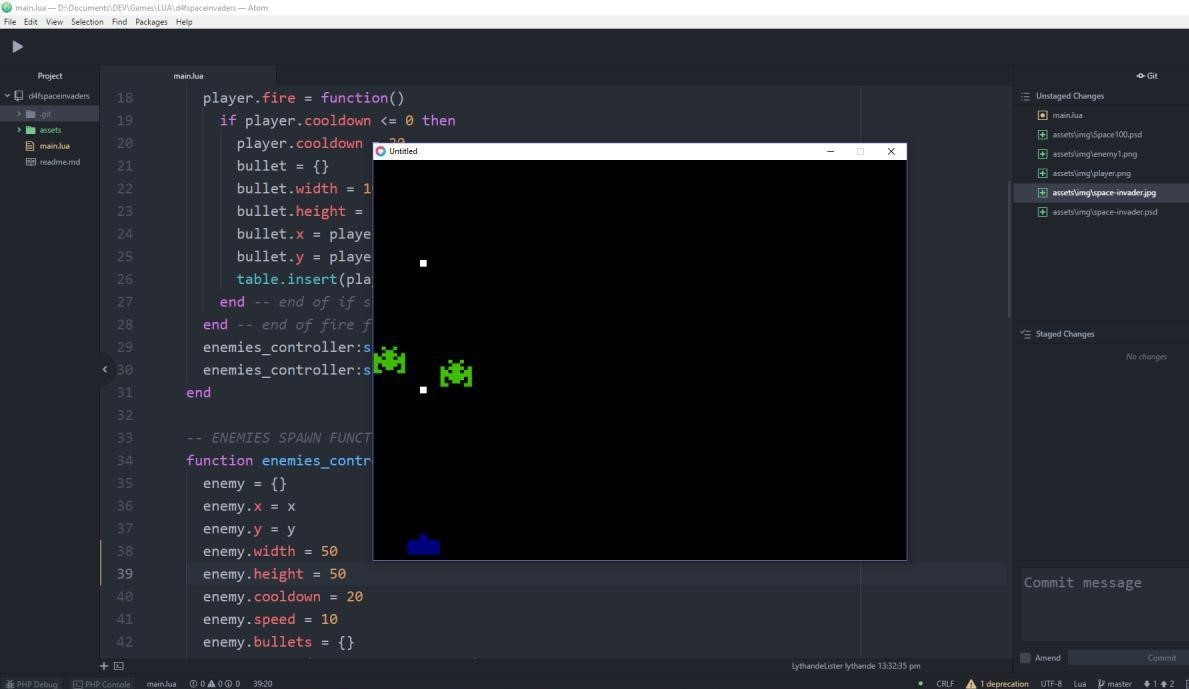
Task: Click line number 39 in gutter
Action: coord(124,575)
